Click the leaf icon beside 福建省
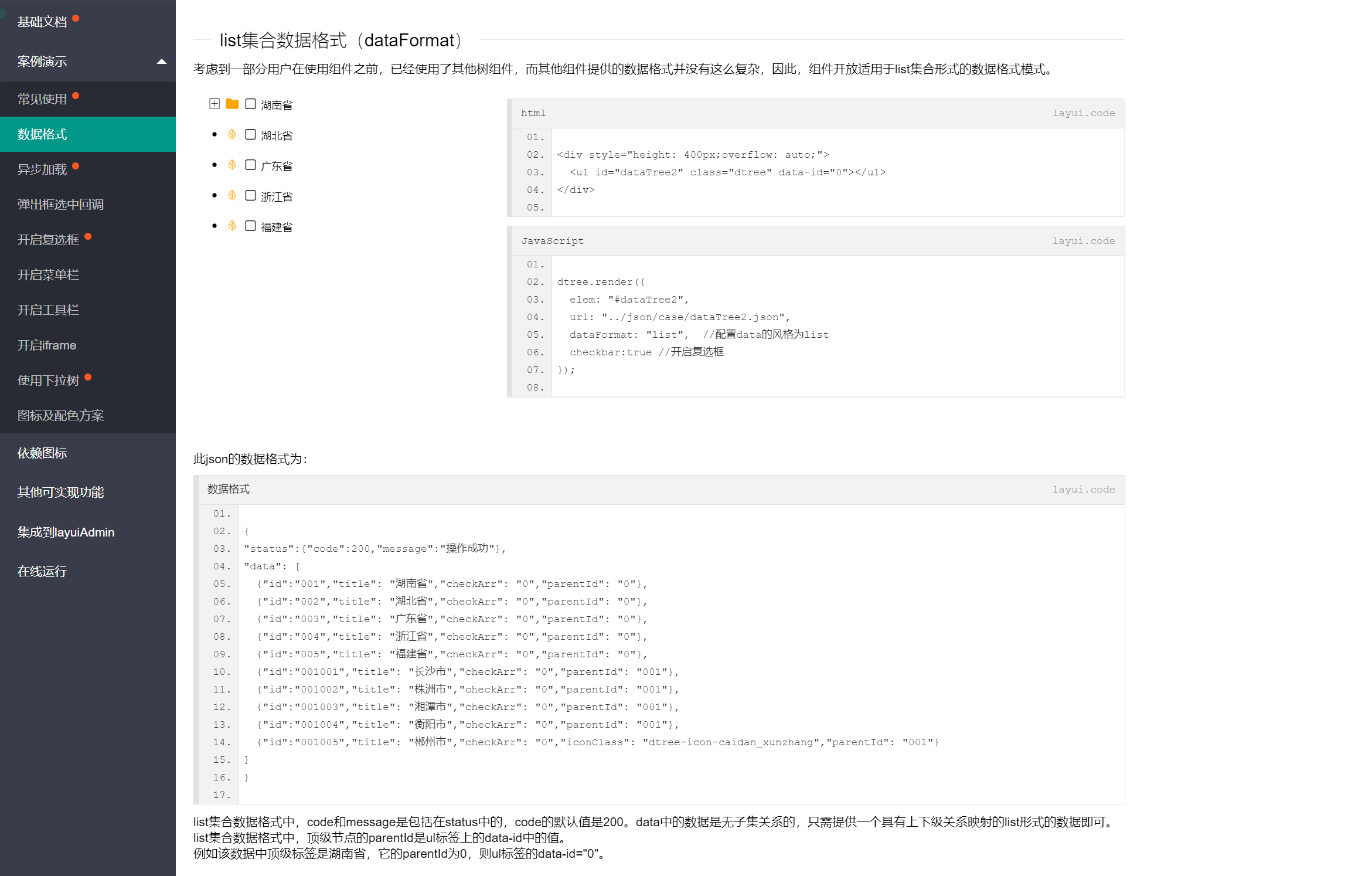Image resolution: width=1372 pixels, height=876 pixels. (232, 225)
